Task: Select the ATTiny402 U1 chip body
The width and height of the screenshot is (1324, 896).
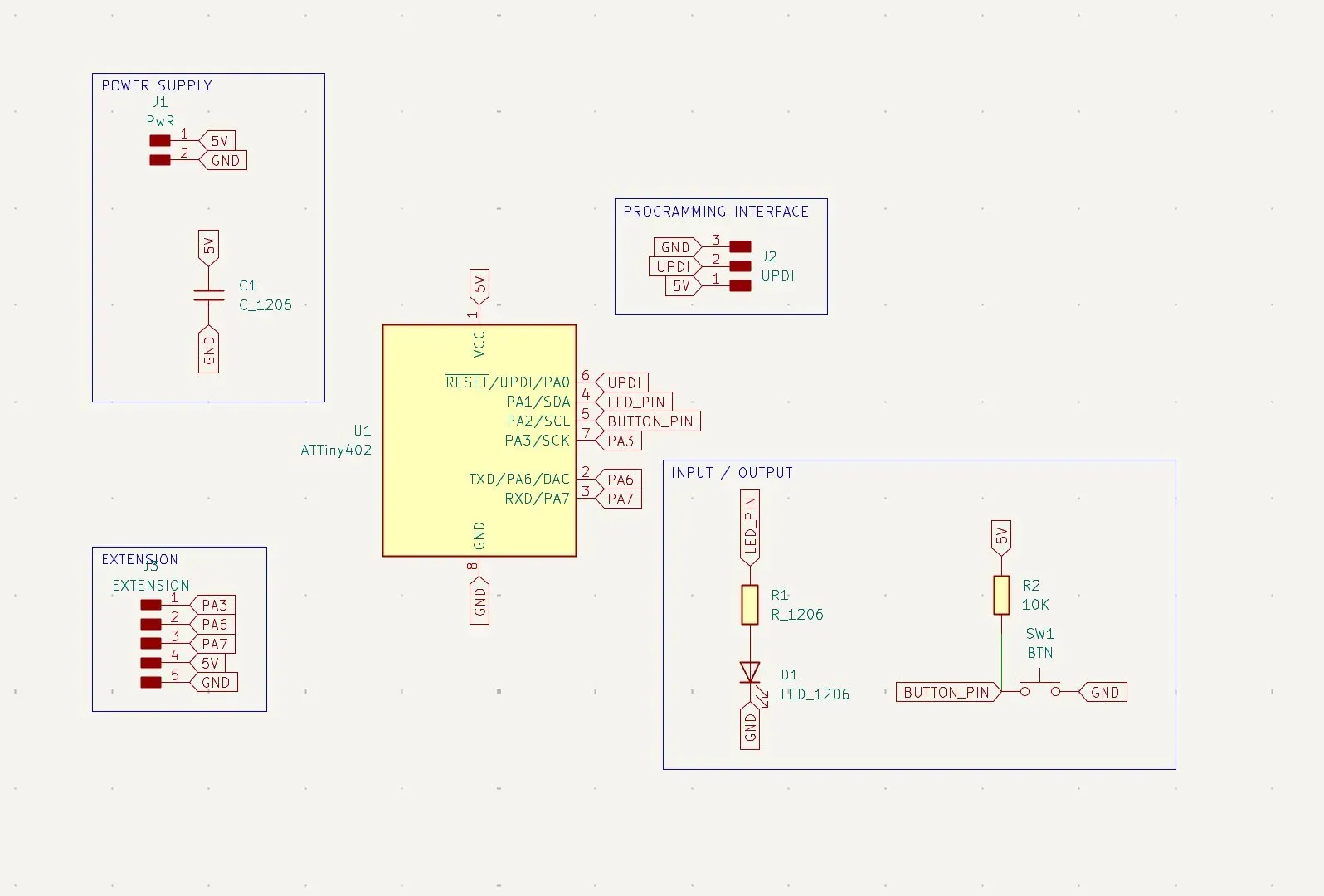Action: [479, 440]
